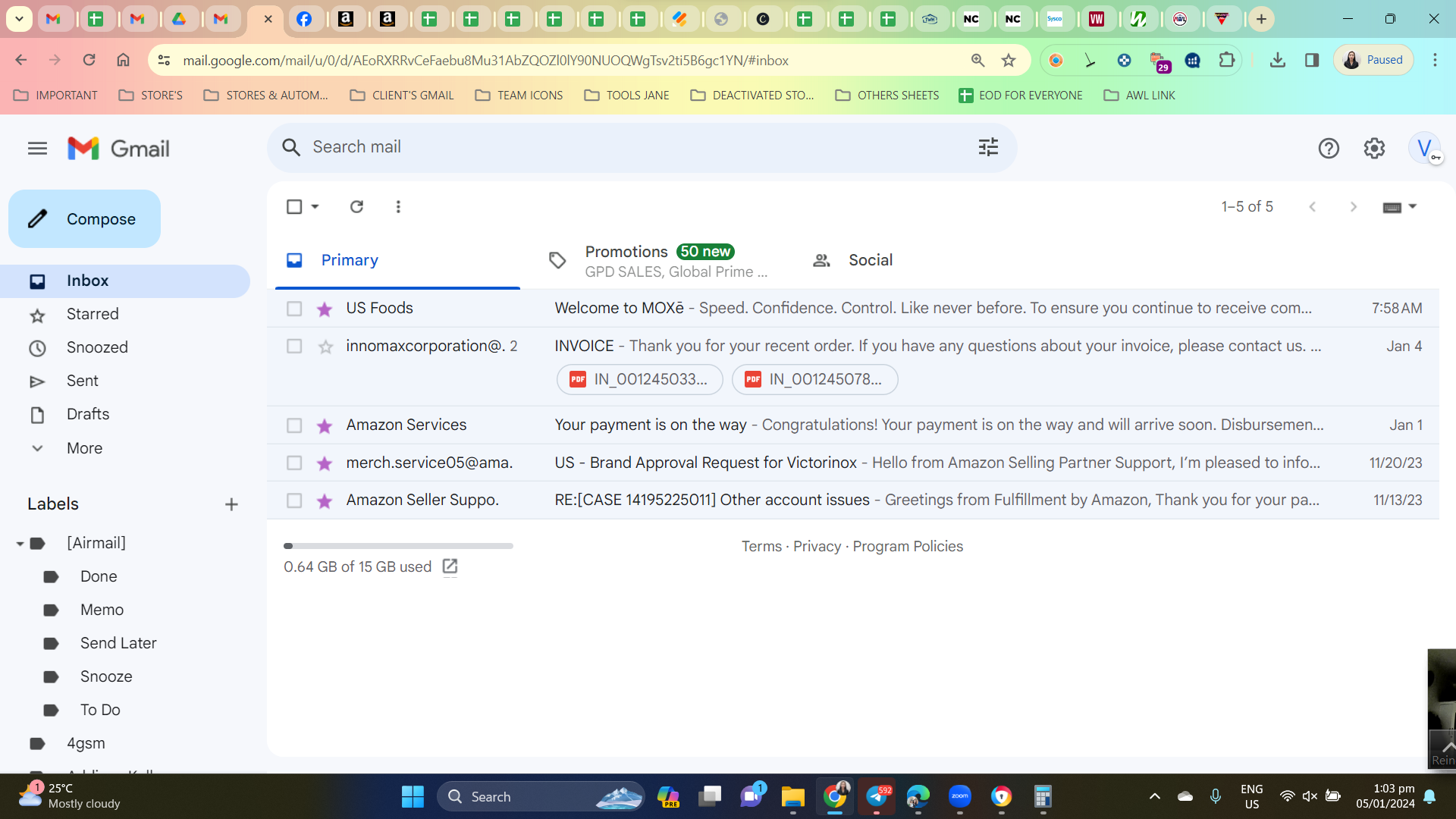Open the Privacy link
Image resolution: width=1456 pixels, height=819 pixels.
point(817,547)
